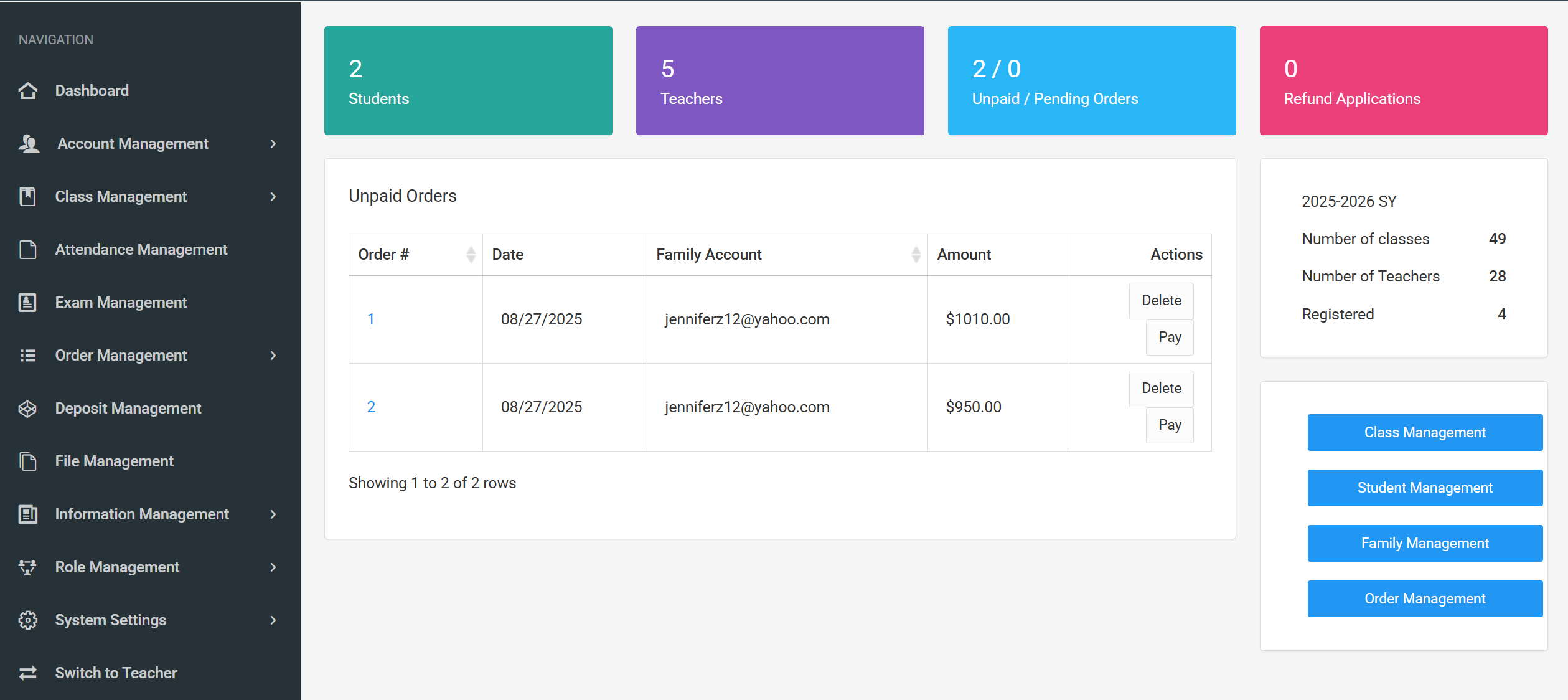The height and width of the screenshot is (700, 1568).
Task: Open order number 2 link
Action: (371, 407)
